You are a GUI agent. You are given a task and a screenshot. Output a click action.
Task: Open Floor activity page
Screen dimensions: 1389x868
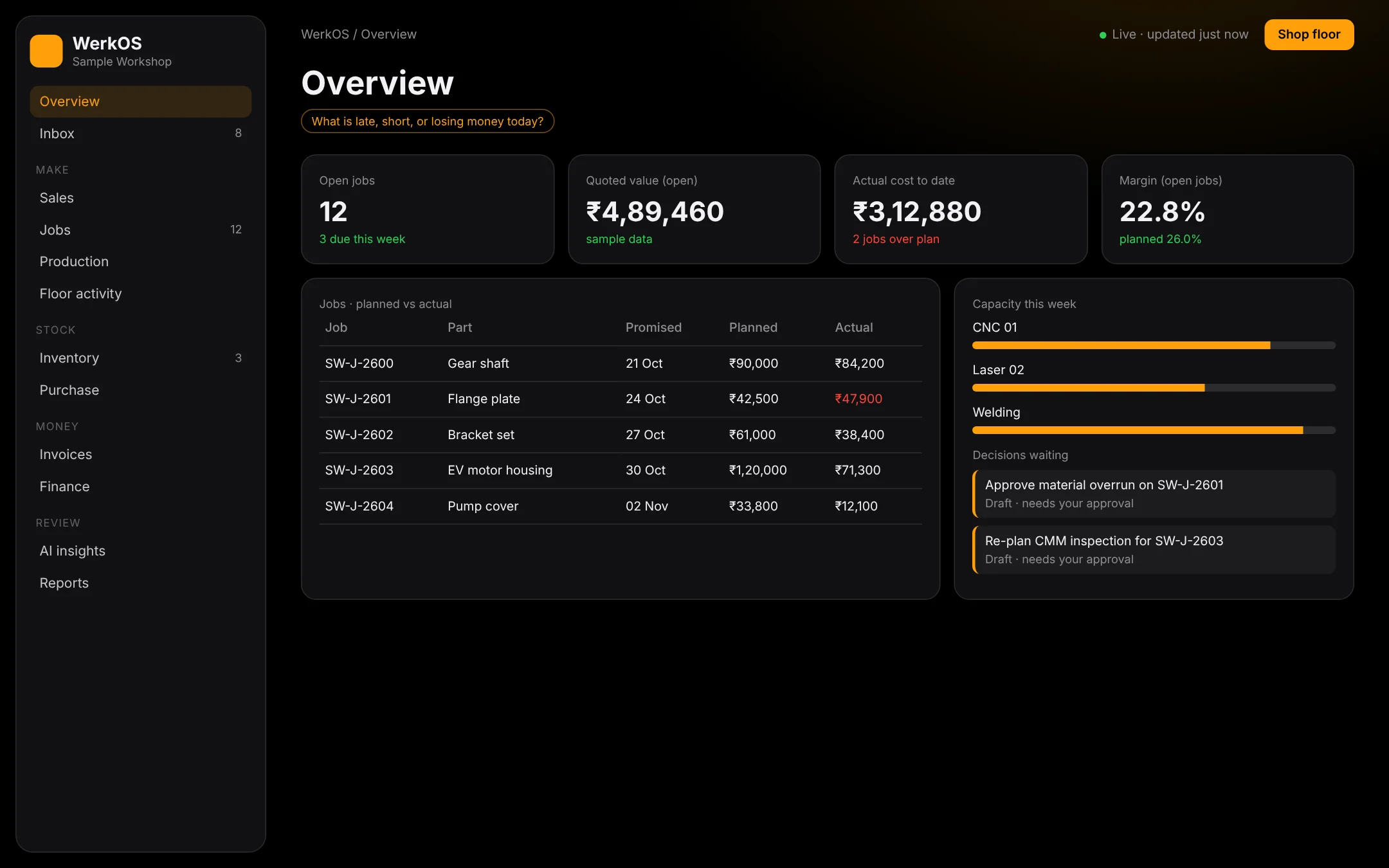point(140,294)
